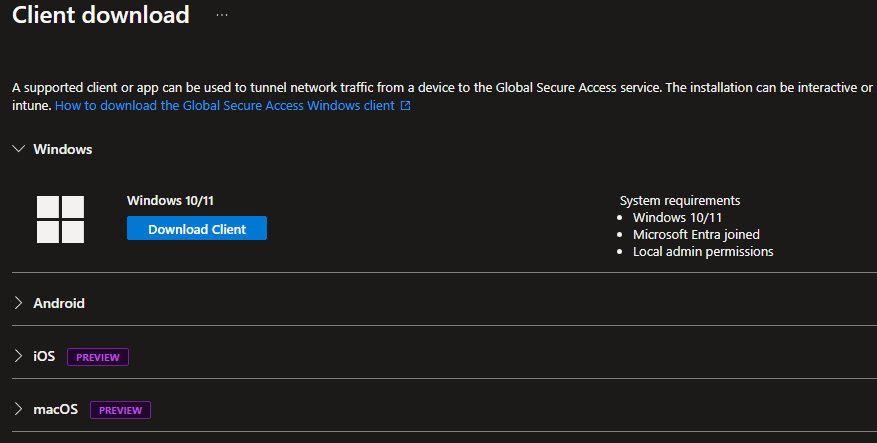This screenshot has height=443, width=877.
Task: Select the Android section header label
Action: (59, 303)
